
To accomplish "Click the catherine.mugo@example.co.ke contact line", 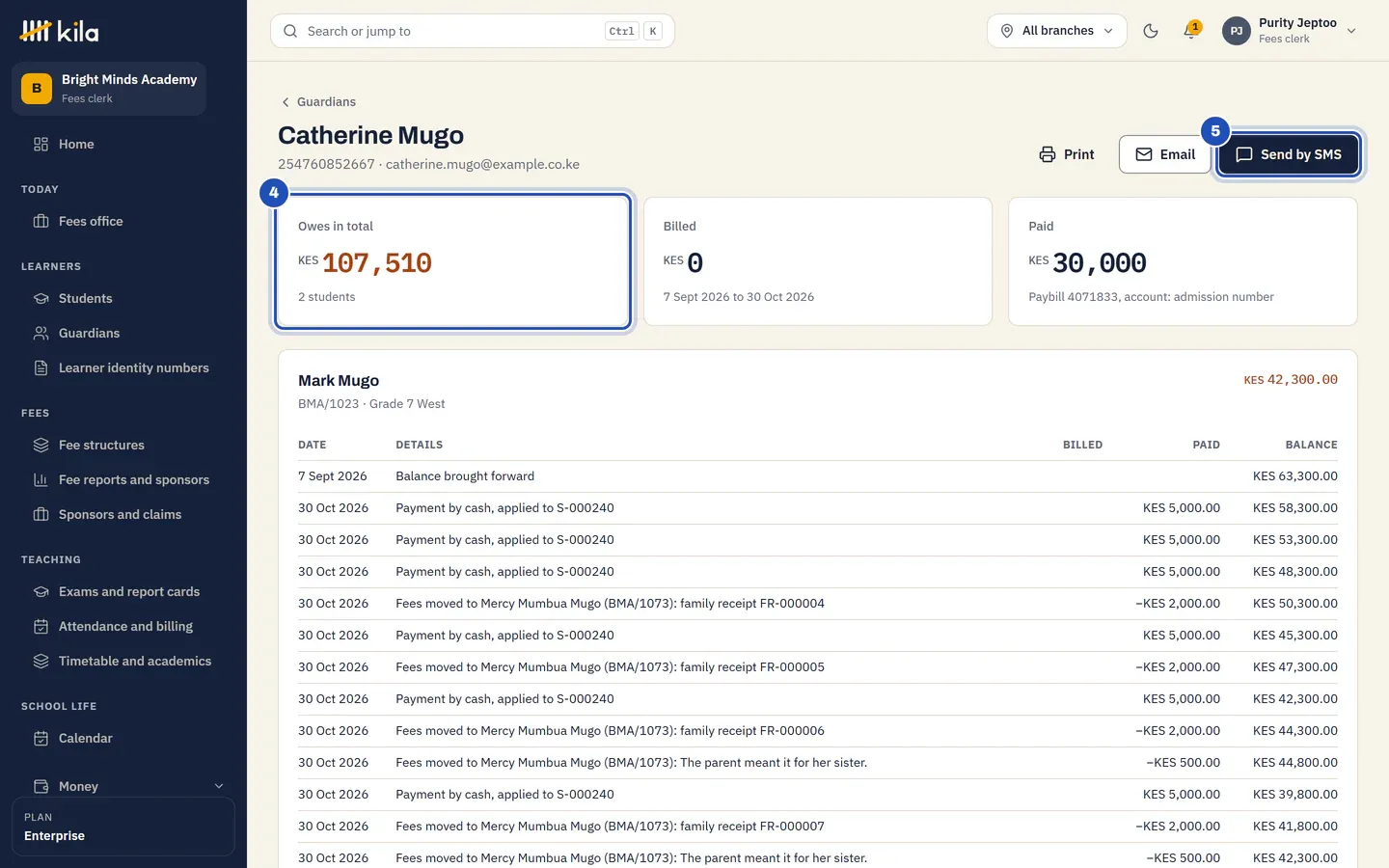I will pos(482,164).
